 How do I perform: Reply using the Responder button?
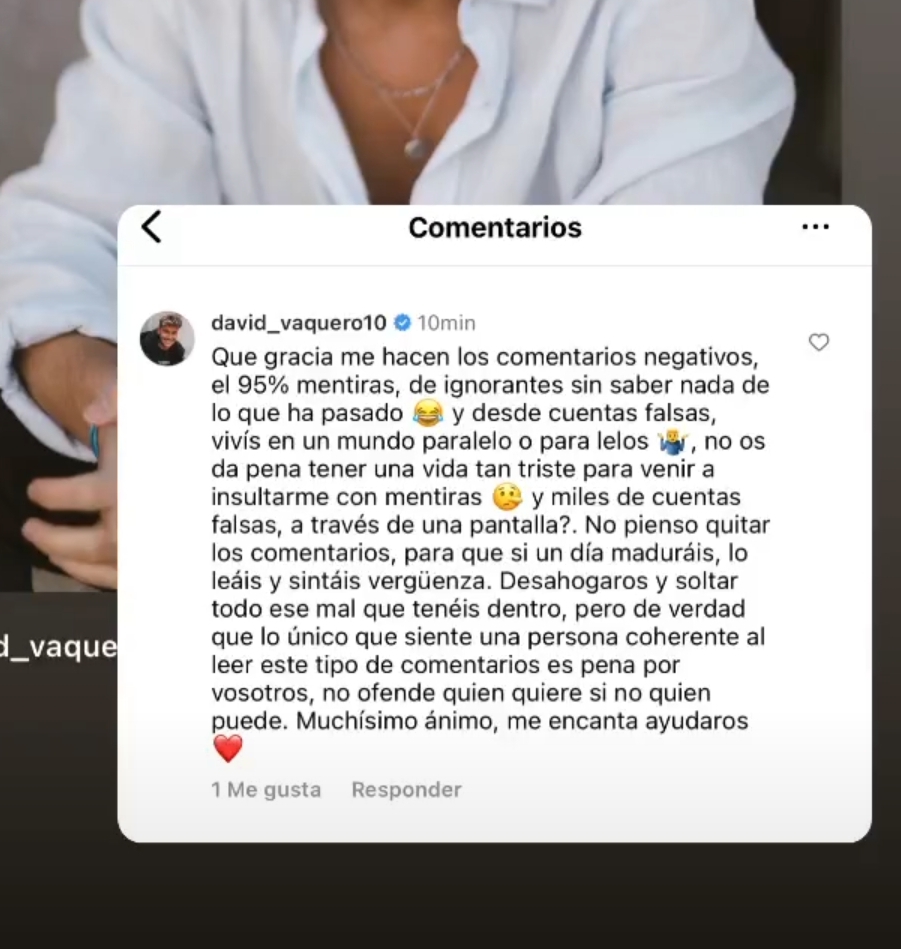click(407, 790)
